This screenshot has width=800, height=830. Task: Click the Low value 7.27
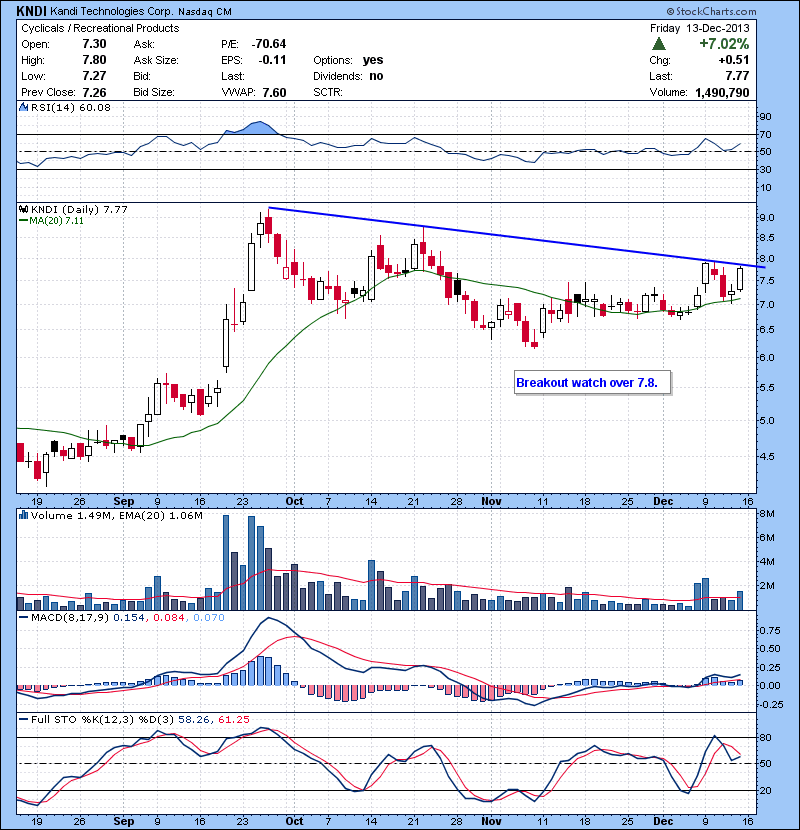point(94,76)
